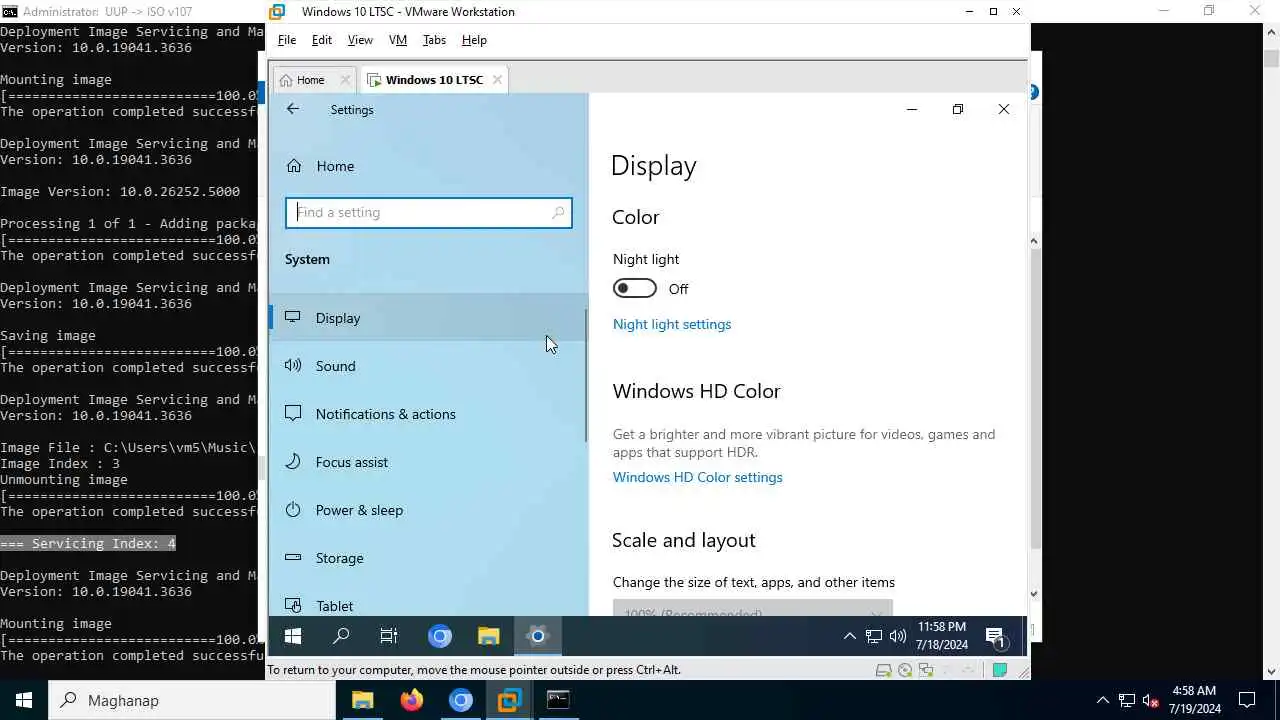Open the browser icon in guest taskbar
Image resolution: width=1280 pixels, height=720 pixels.
tap(440, 636)
